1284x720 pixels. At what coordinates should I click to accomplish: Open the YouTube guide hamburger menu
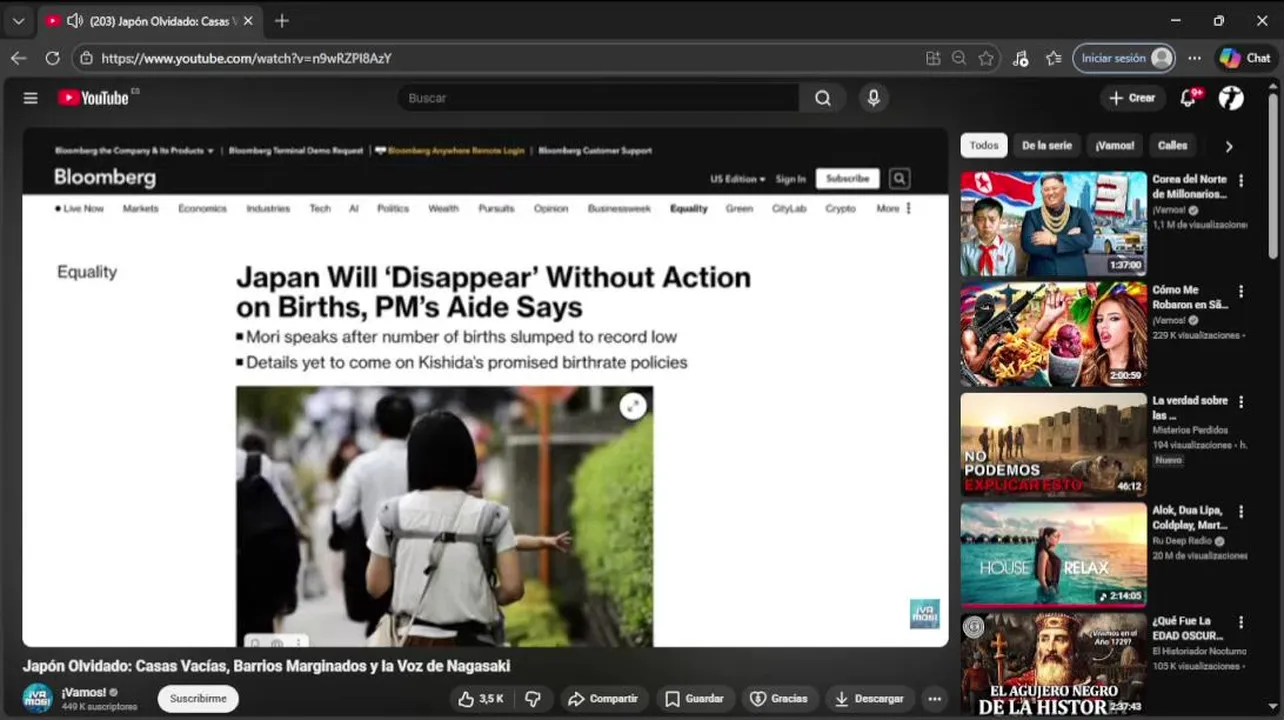[x=30, y=98]
